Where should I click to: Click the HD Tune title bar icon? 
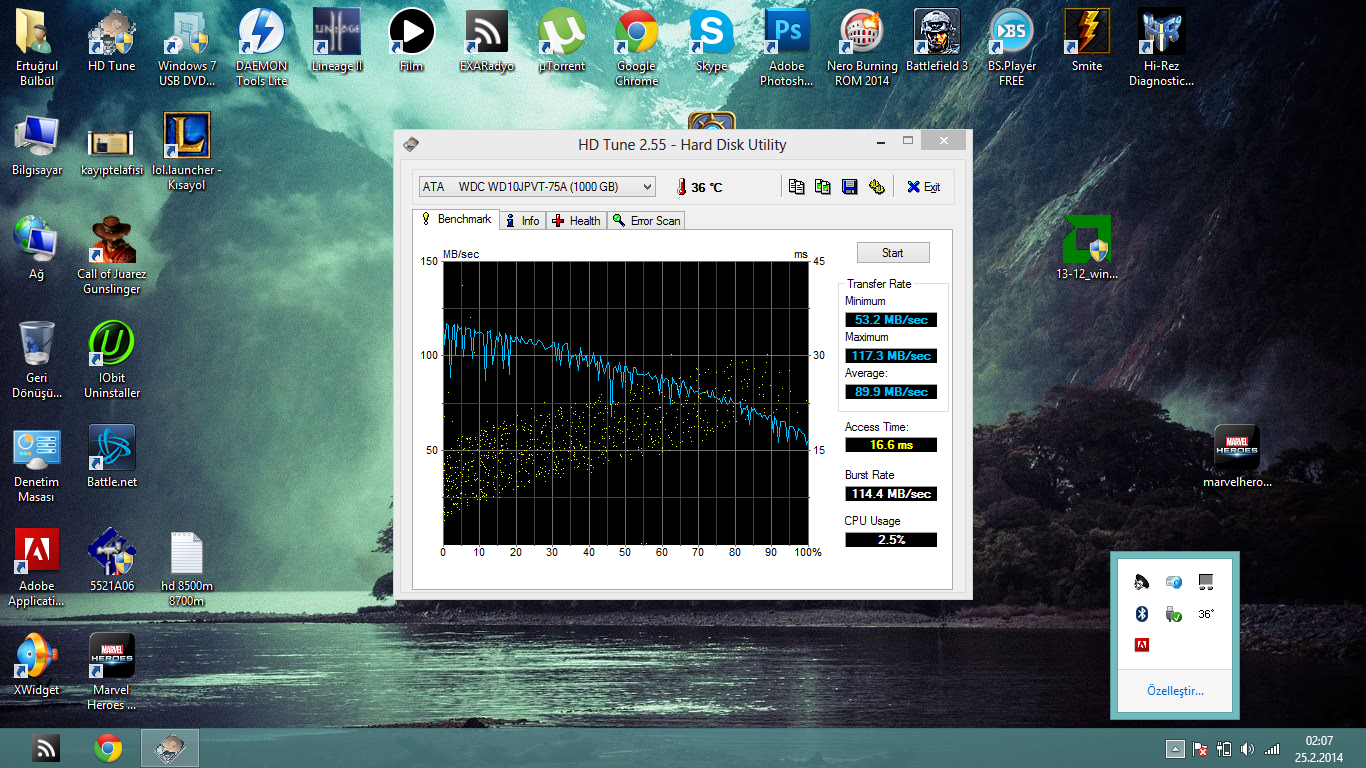click(411, 145)
